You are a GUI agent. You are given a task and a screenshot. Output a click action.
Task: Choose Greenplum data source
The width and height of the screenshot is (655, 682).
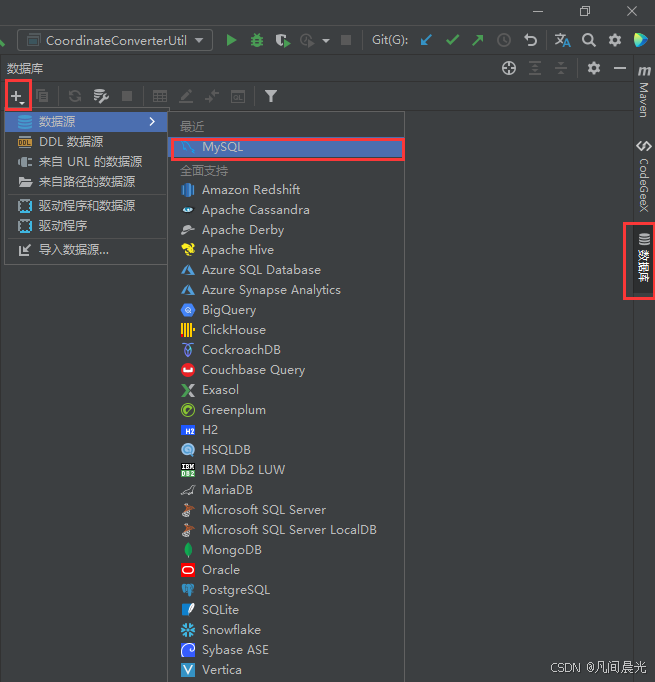(x=286, y=410)
